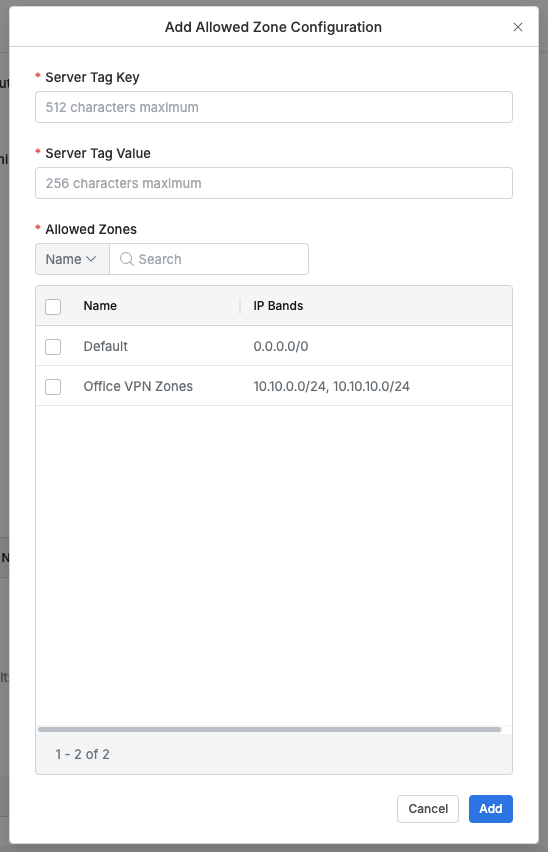Click the horizontal scrollbar in zones table
The image size is (548, 852).
269,729
